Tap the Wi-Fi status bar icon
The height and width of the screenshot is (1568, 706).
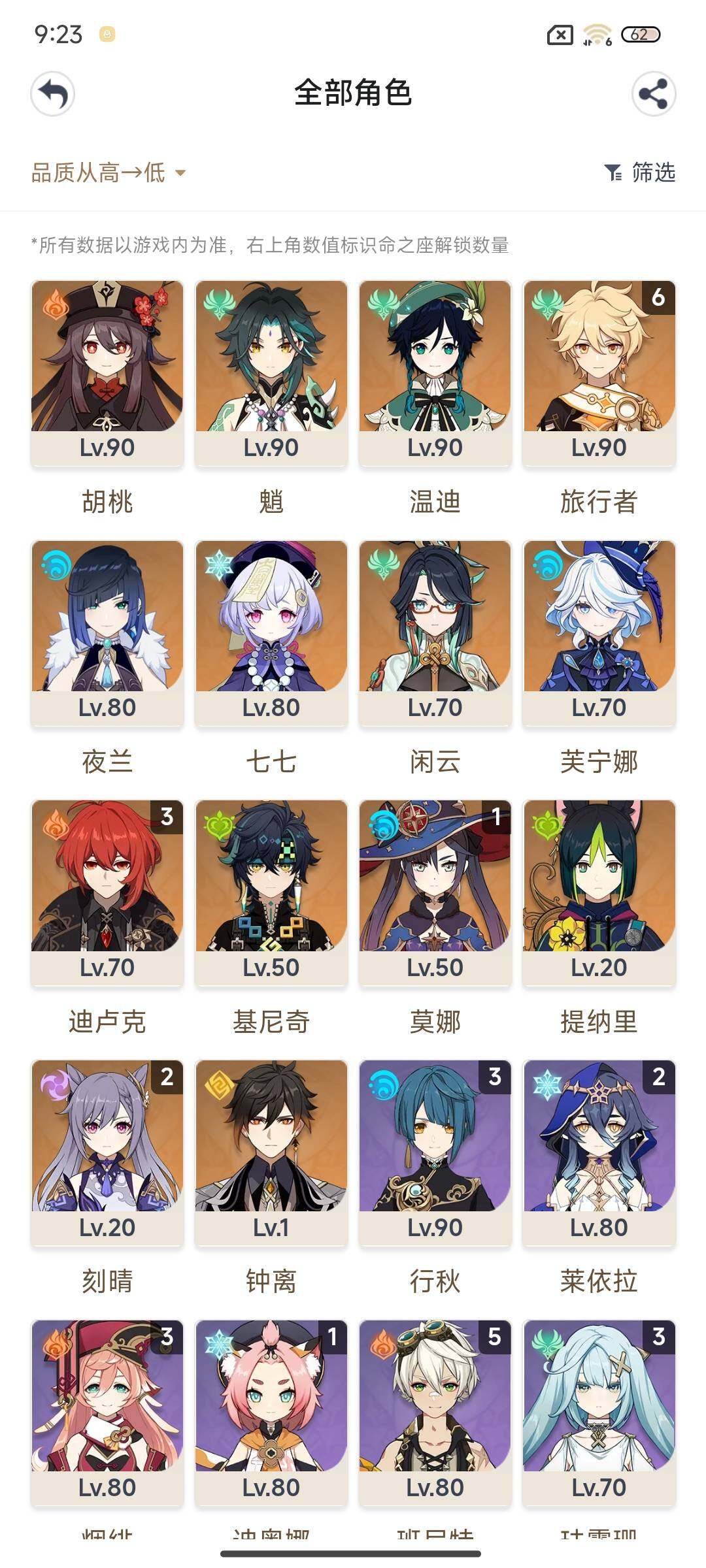pyautogui.click(x=597, y=35)
